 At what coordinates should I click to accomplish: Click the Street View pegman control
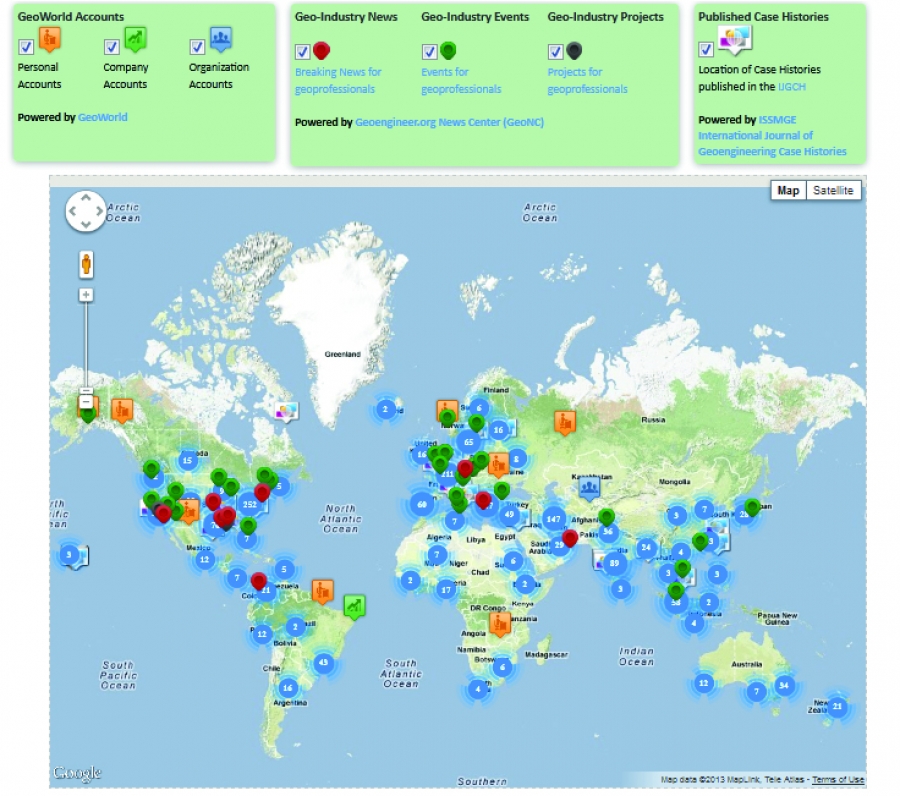[x=88, y=264]
